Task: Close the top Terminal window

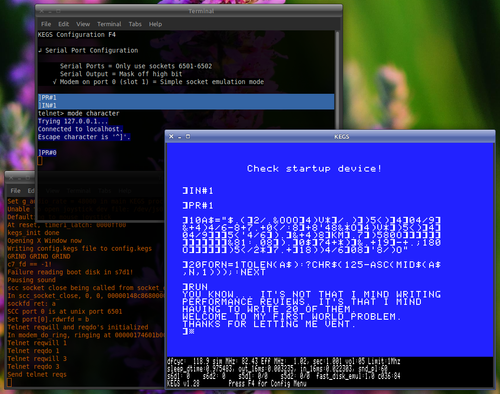Action: click(42, 11)
